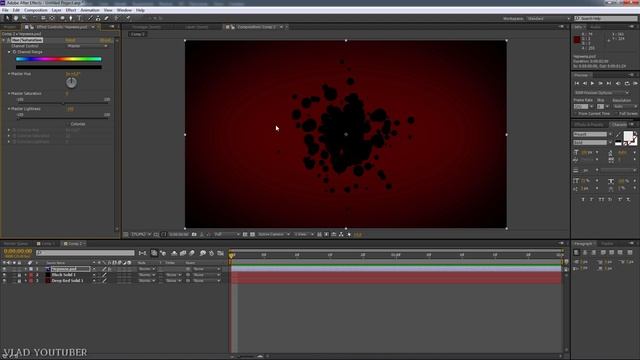Click the RAM preview button
The height and width of the screenshot is (360, 640).
tap(636, 83)
